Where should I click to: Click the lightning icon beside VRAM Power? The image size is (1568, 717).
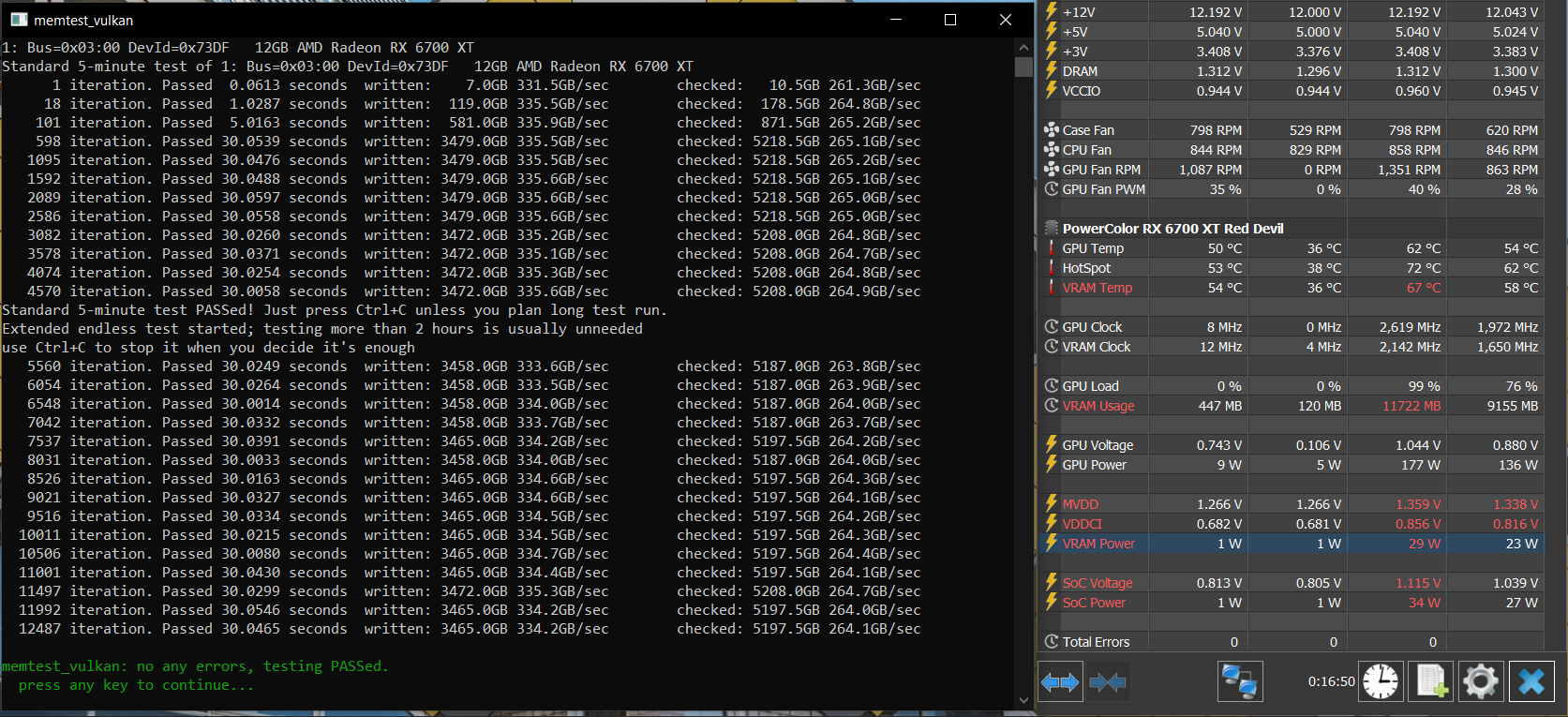[1052, 544]
